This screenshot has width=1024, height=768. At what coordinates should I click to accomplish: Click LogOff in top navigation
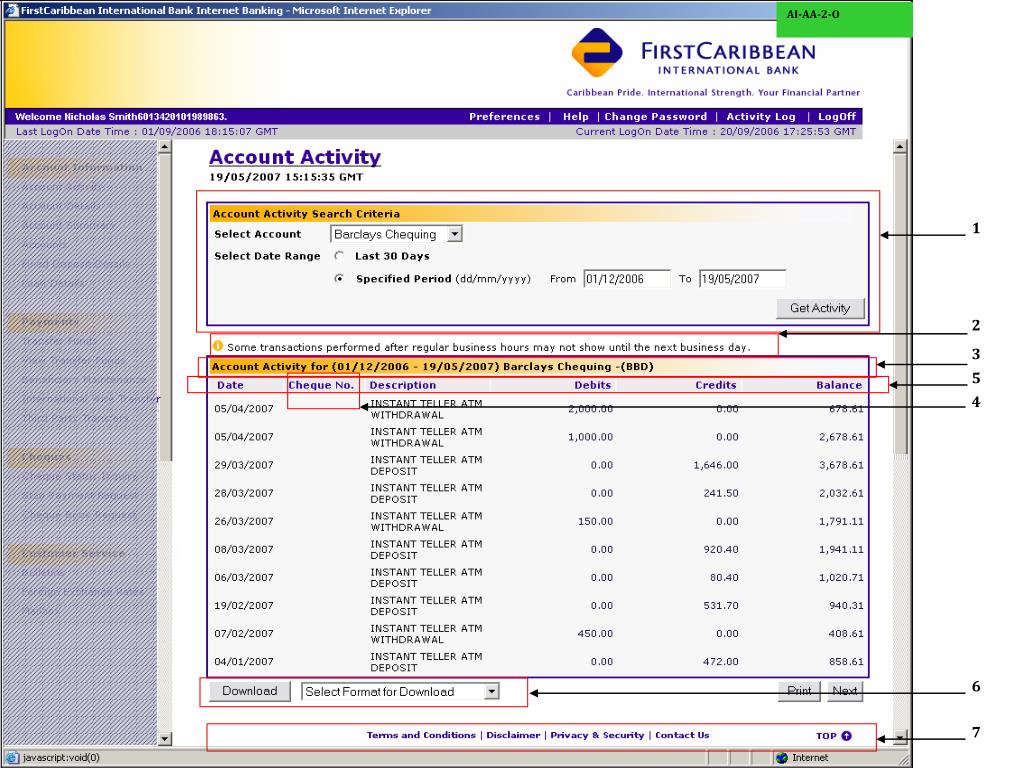(837, 116)
